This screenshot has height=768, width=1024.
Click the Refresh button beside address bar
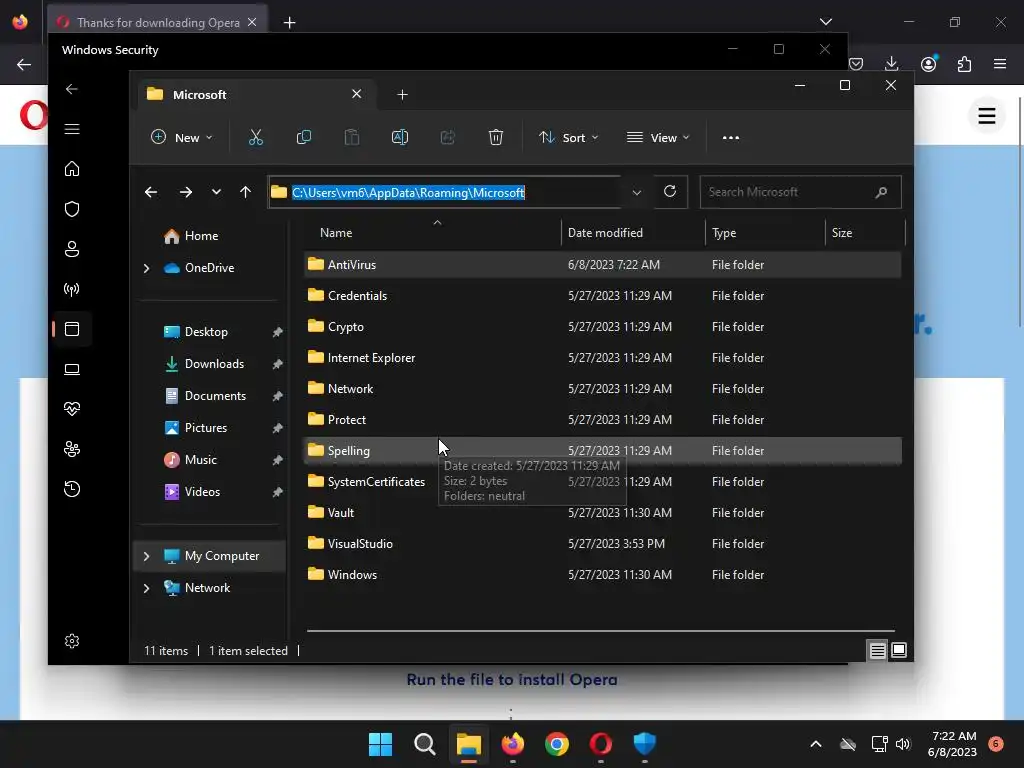pos(670,191)
